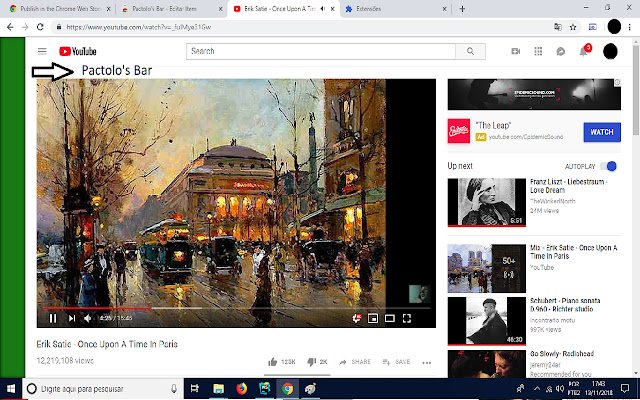Image resolution: width=640 pixels, height=400 pixels.
Task: Open the notifications bell
Action: click(x=584, y=51)
